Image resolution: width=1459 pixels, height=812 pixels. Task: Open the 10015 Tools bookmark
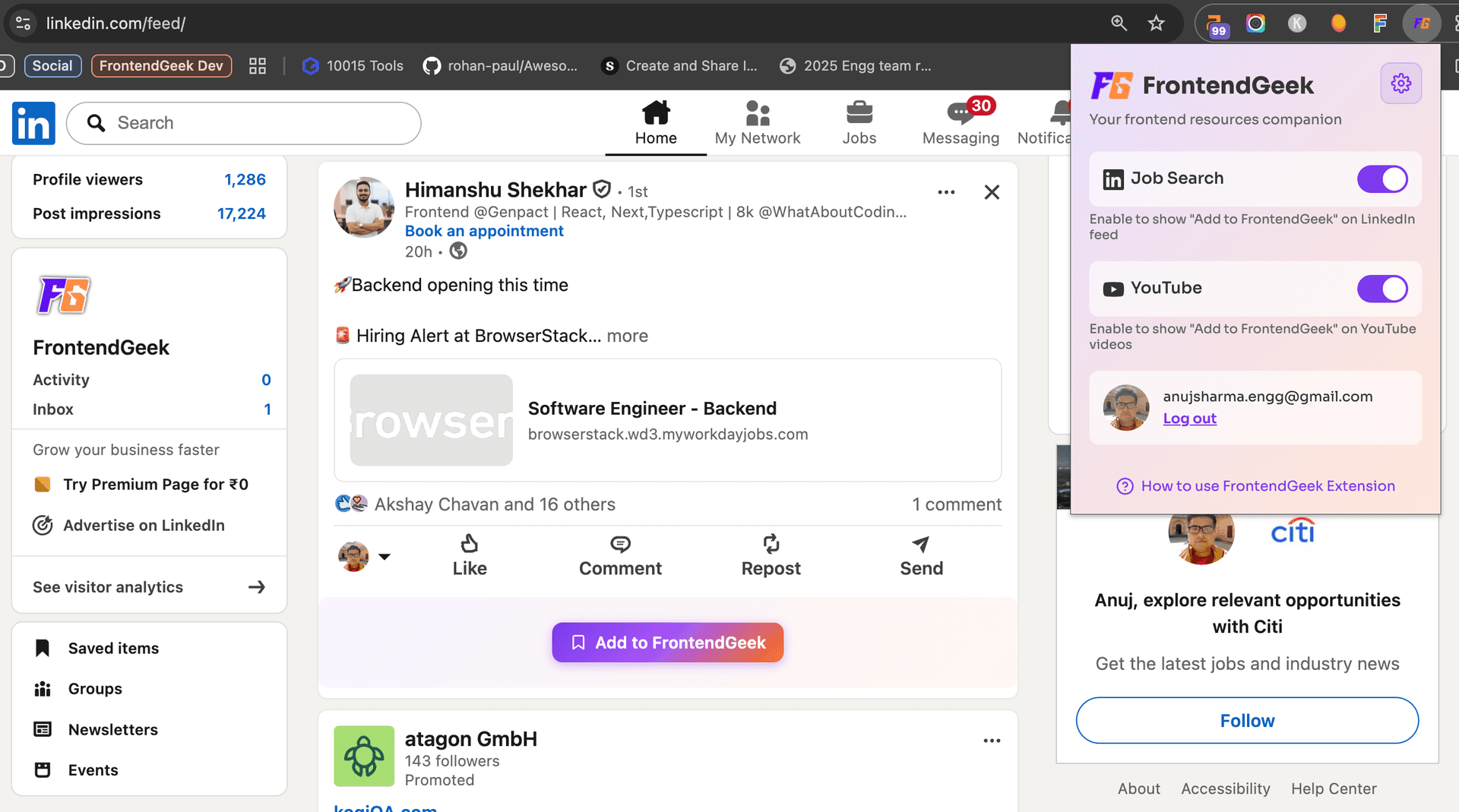tap(353, 66)
